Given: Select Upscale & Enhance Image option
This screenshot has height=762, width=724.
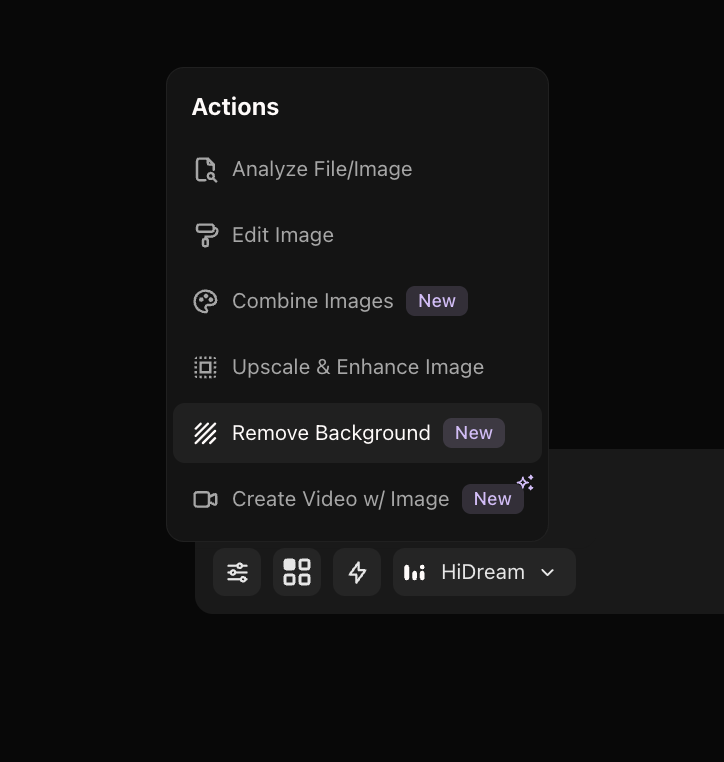Looking at the screenshot, I should pyautogui.click(x=357, y=367).
